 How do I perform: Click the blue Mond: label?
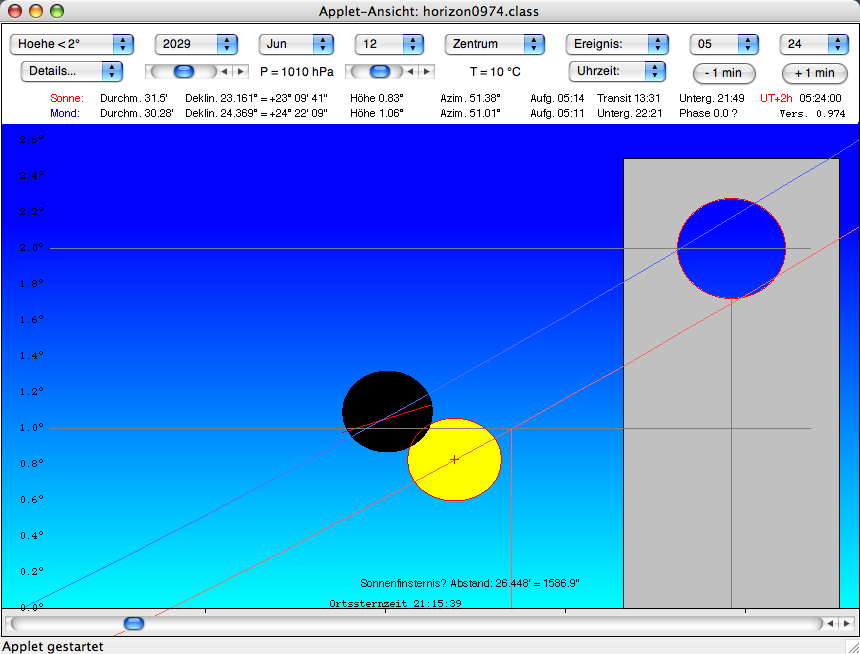click(65, 113)
